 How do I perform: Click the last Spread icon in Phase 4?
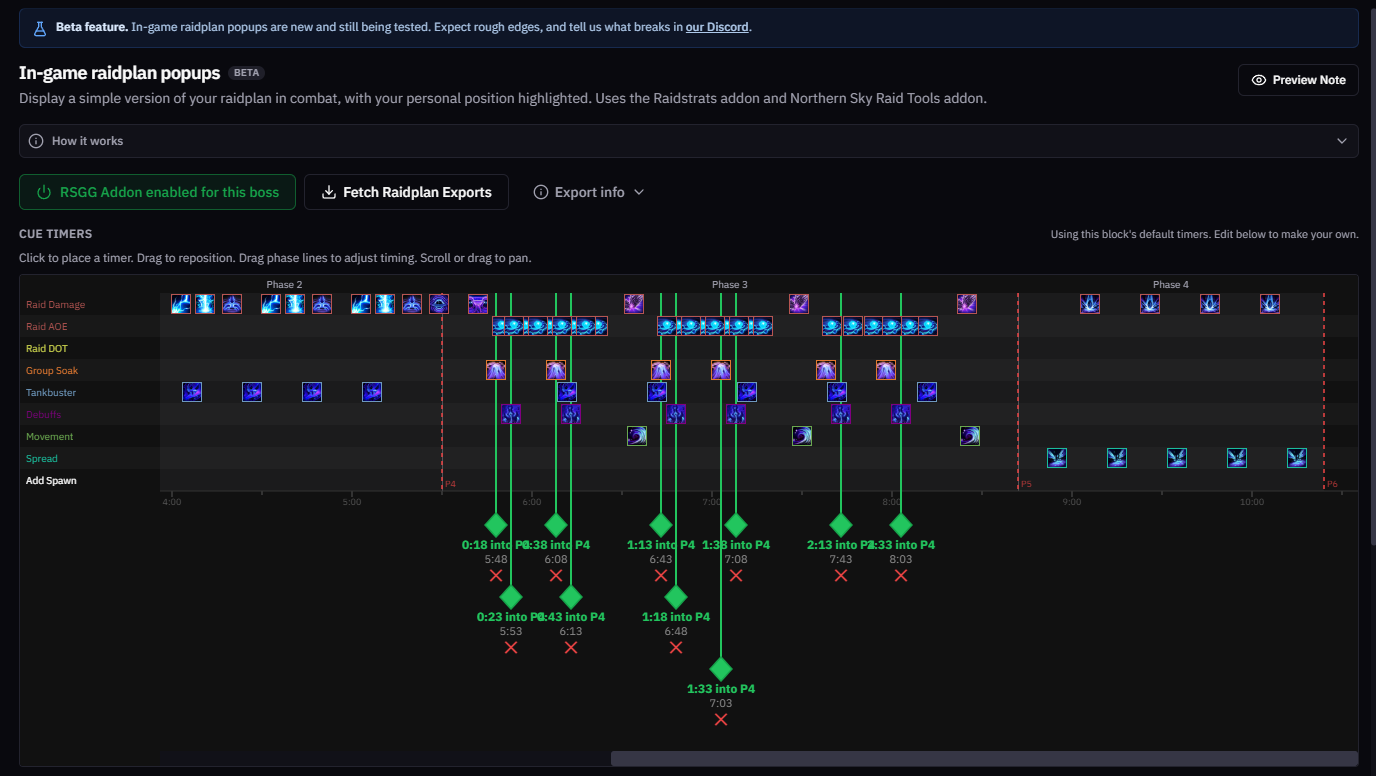coord(1297,458)
